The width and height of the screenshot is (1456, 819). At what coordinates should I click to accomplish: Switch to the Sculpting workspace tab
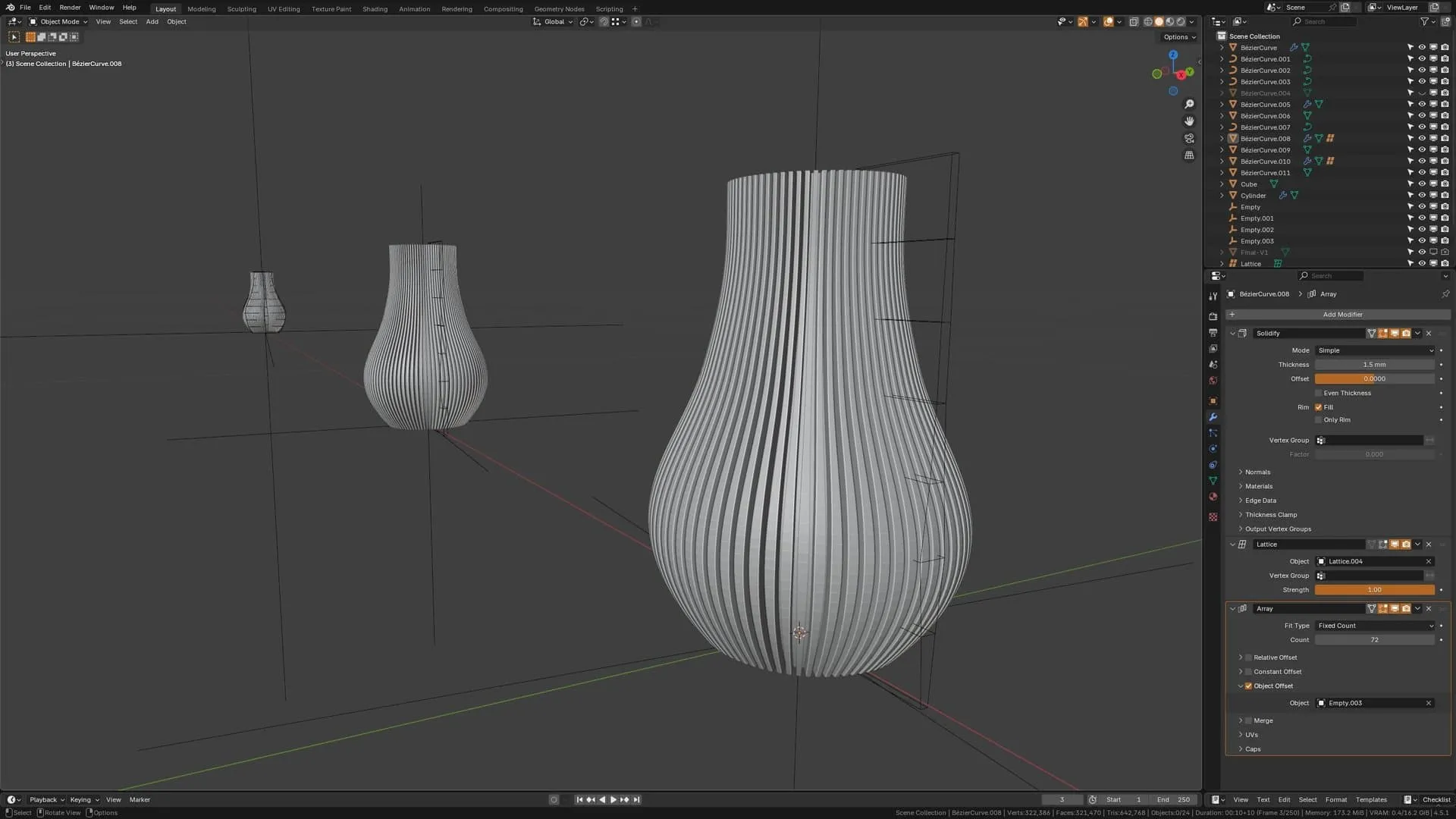click(241, 9)
